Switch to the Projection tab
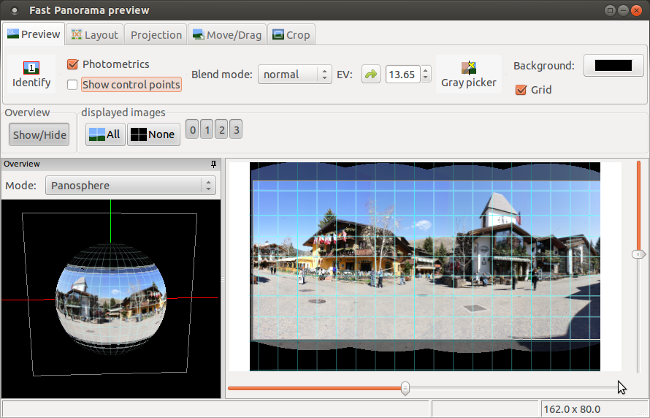The height and width of the screenshot is (418, 650). pos(156,35)
